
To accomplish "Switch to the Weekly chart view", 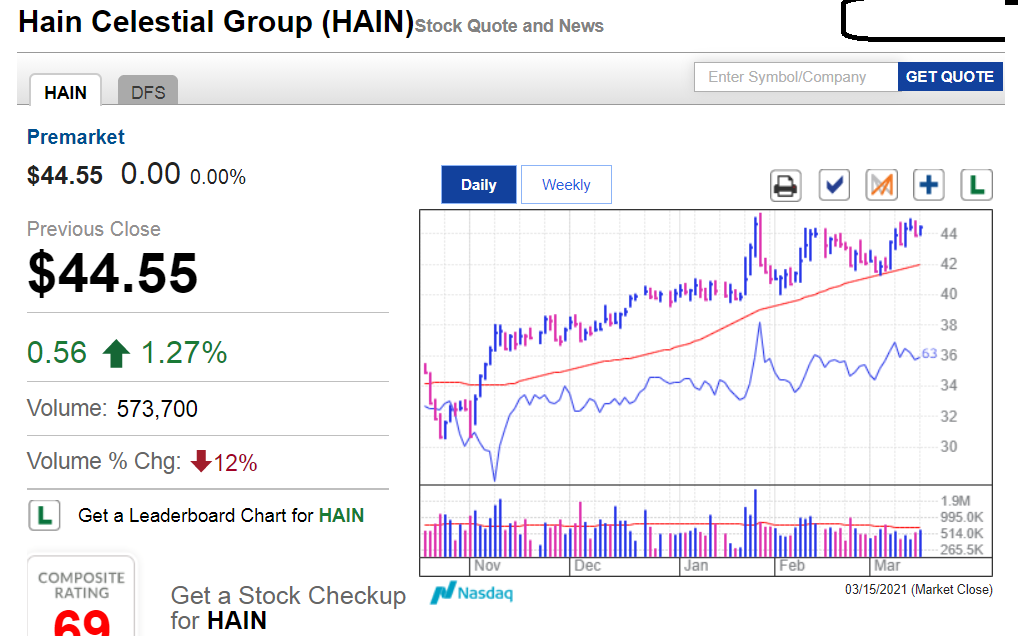I will click(x=566, y=184).
